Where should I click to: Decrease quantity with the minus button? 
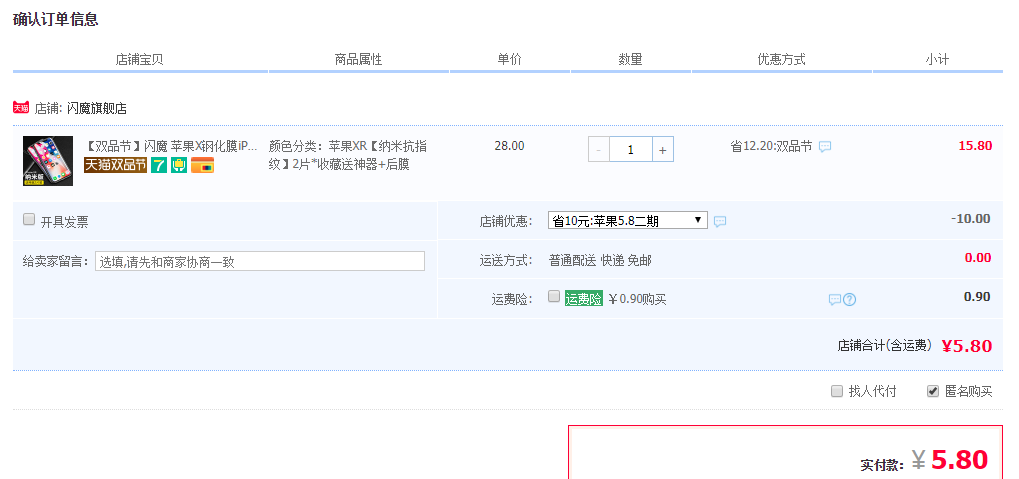pos(599,149)
